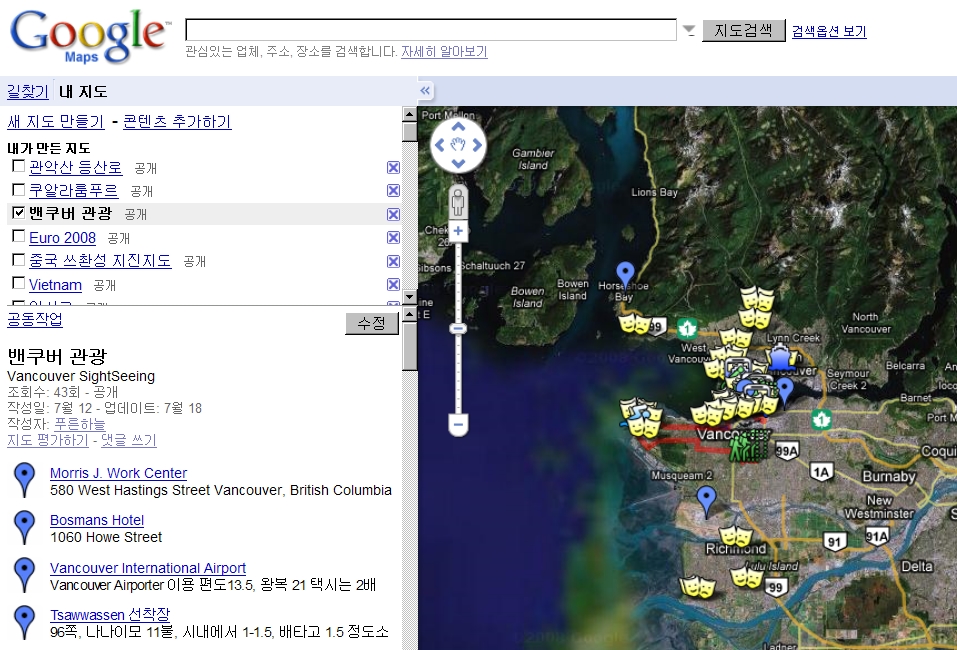Click the blue marker beside Vancouver International Airport

[x=24, y=574]
